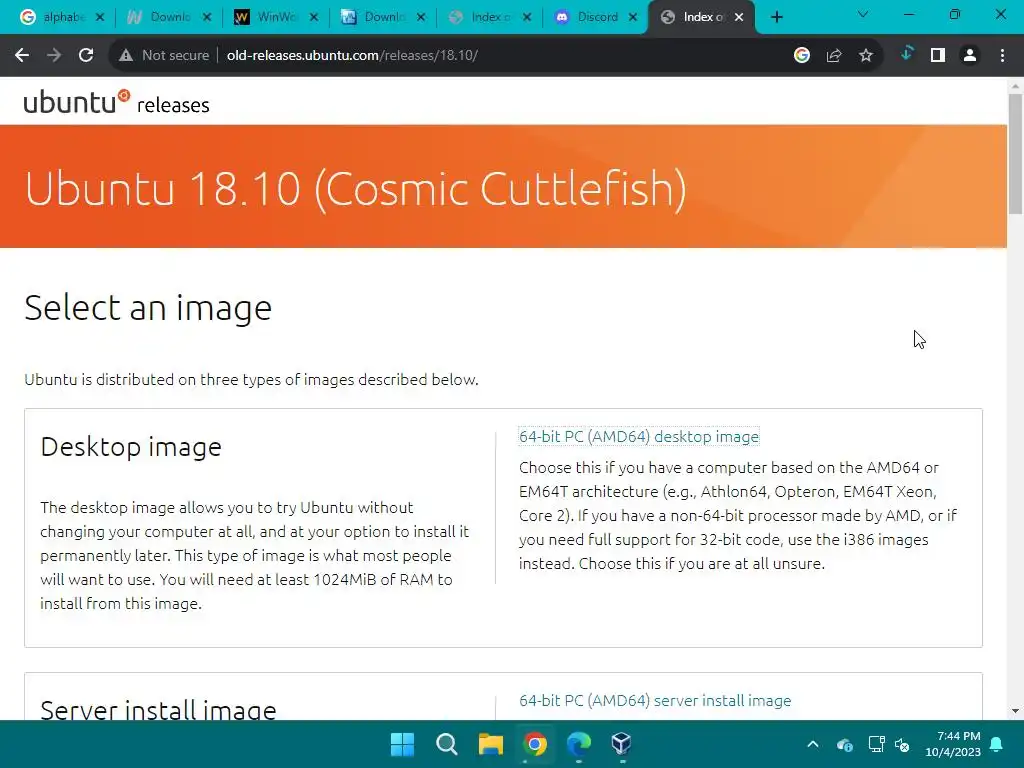
Task: Click the Server install image heading
Action: [x=158, y=709]
